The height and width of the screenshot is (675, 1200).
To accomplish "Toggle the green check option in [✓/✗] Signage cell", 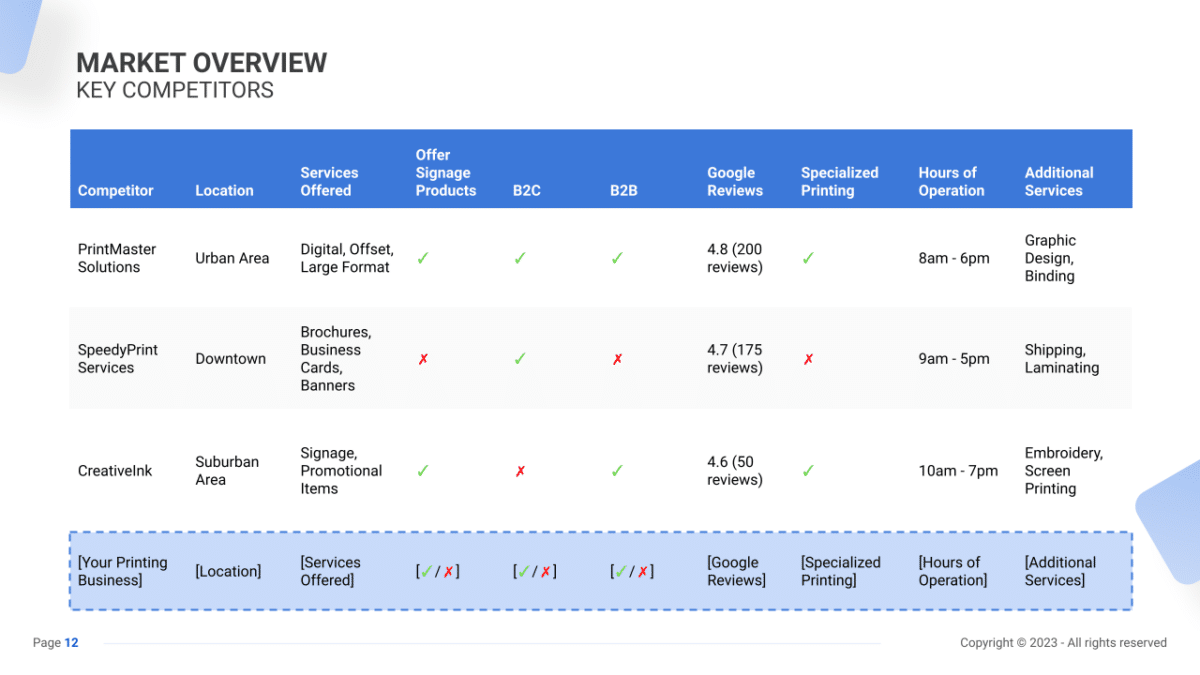I will pos(427,570).
